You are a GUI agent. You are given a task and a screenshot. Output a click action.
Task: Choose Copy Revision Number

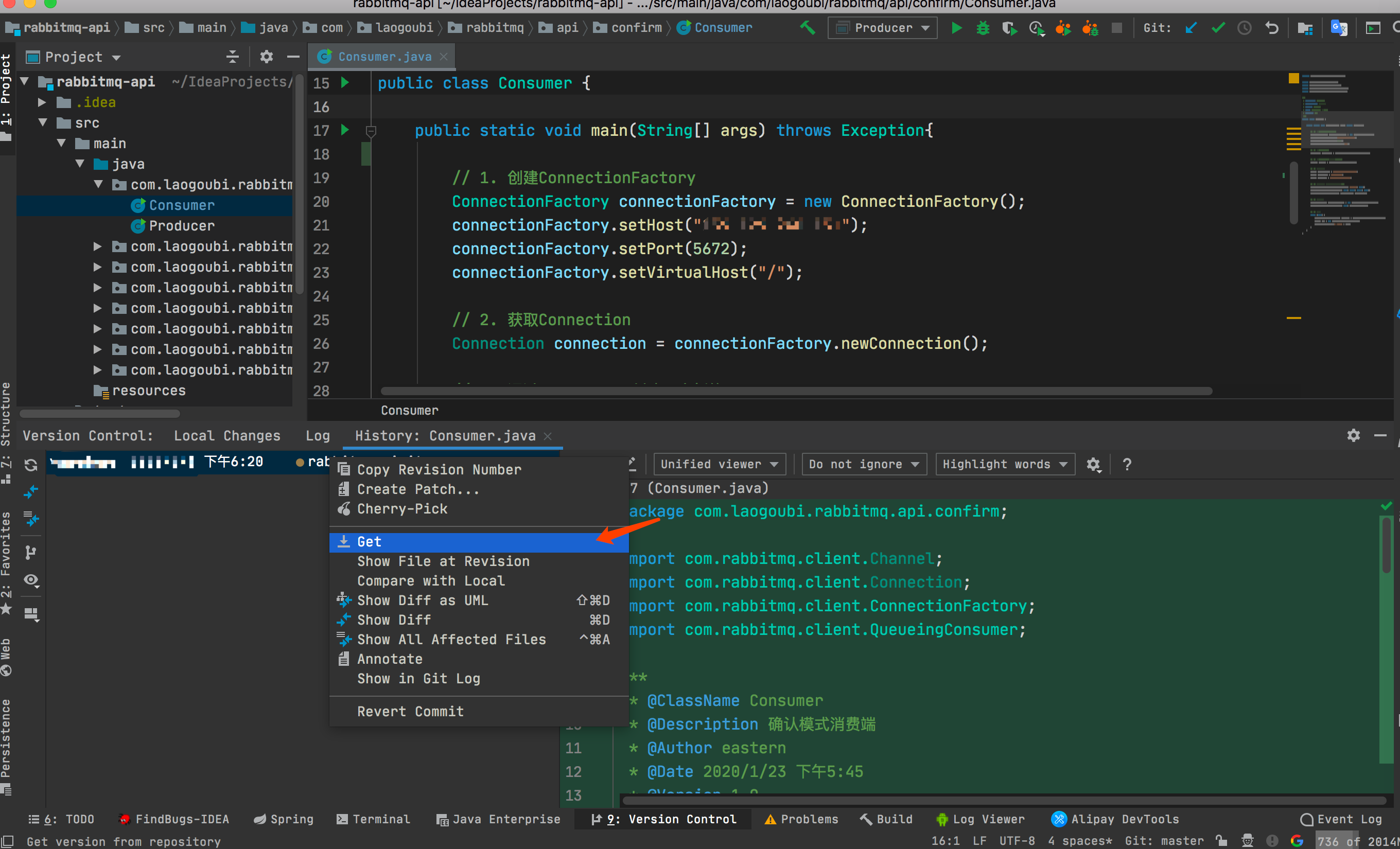pos(479,470)
